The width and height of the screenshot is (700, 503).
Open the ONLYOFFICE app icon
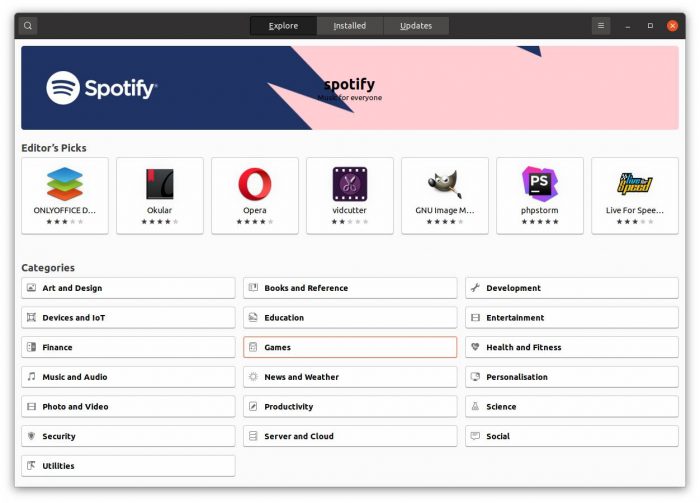(x=65, y=184)
